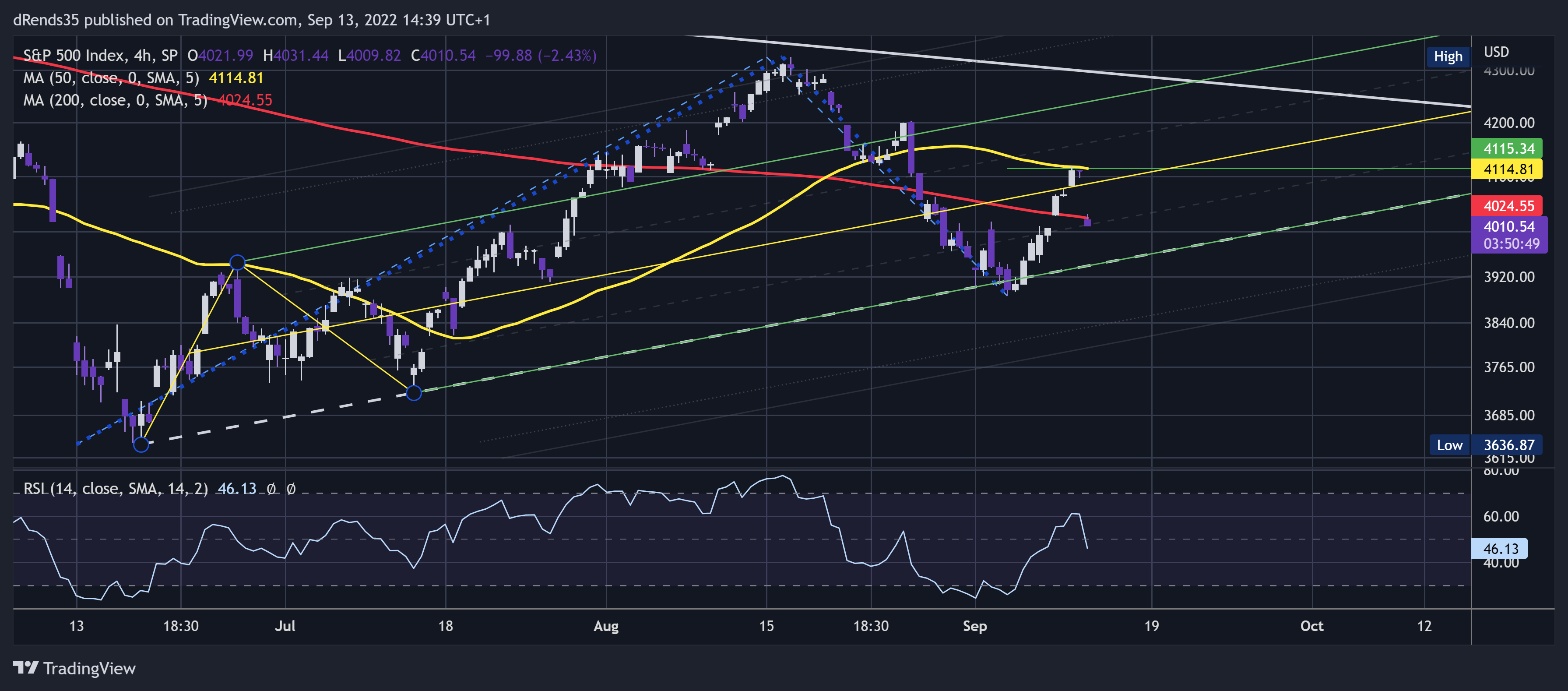The image size is (1568, 691).
Task: Click the 3685.00 price axis label
Action: tap(1508, 415)
